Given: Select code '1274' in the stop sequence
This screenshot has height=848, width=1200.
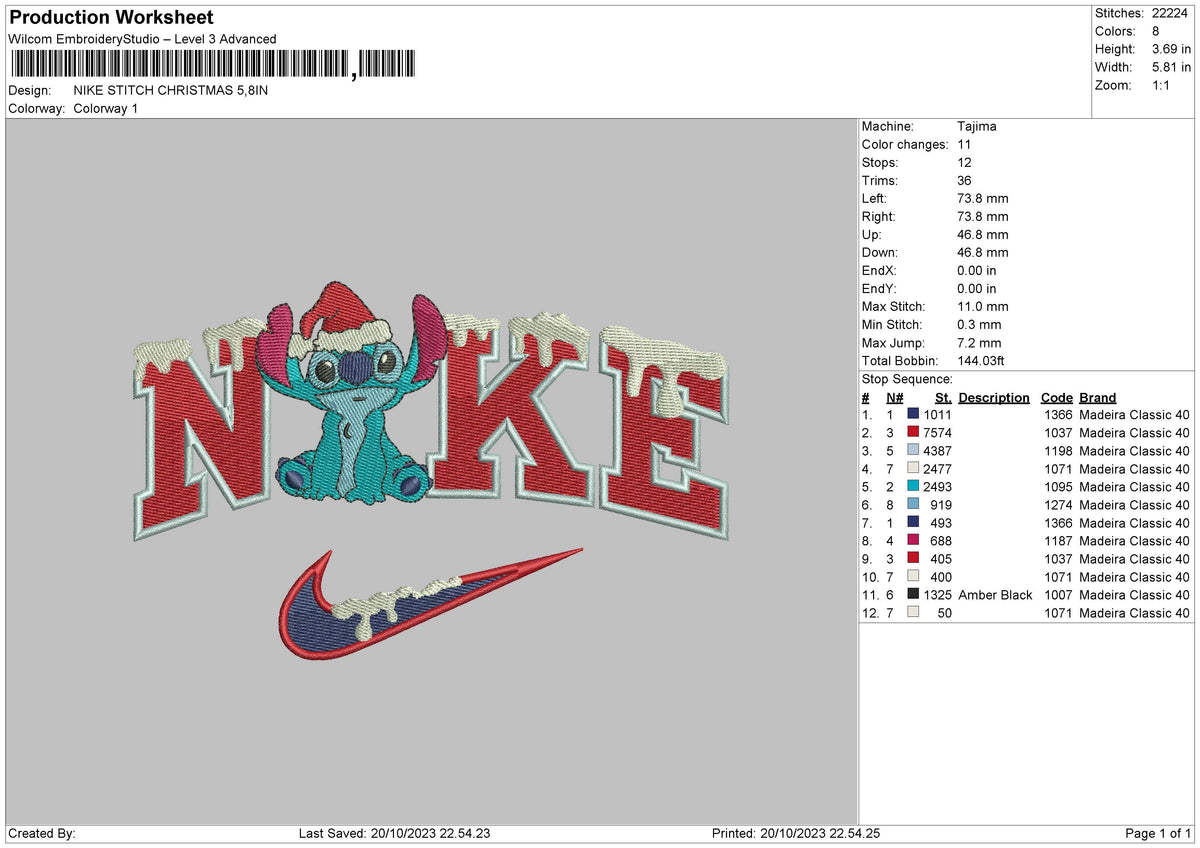Looking at the screenshot, I should click(1058, 505).
